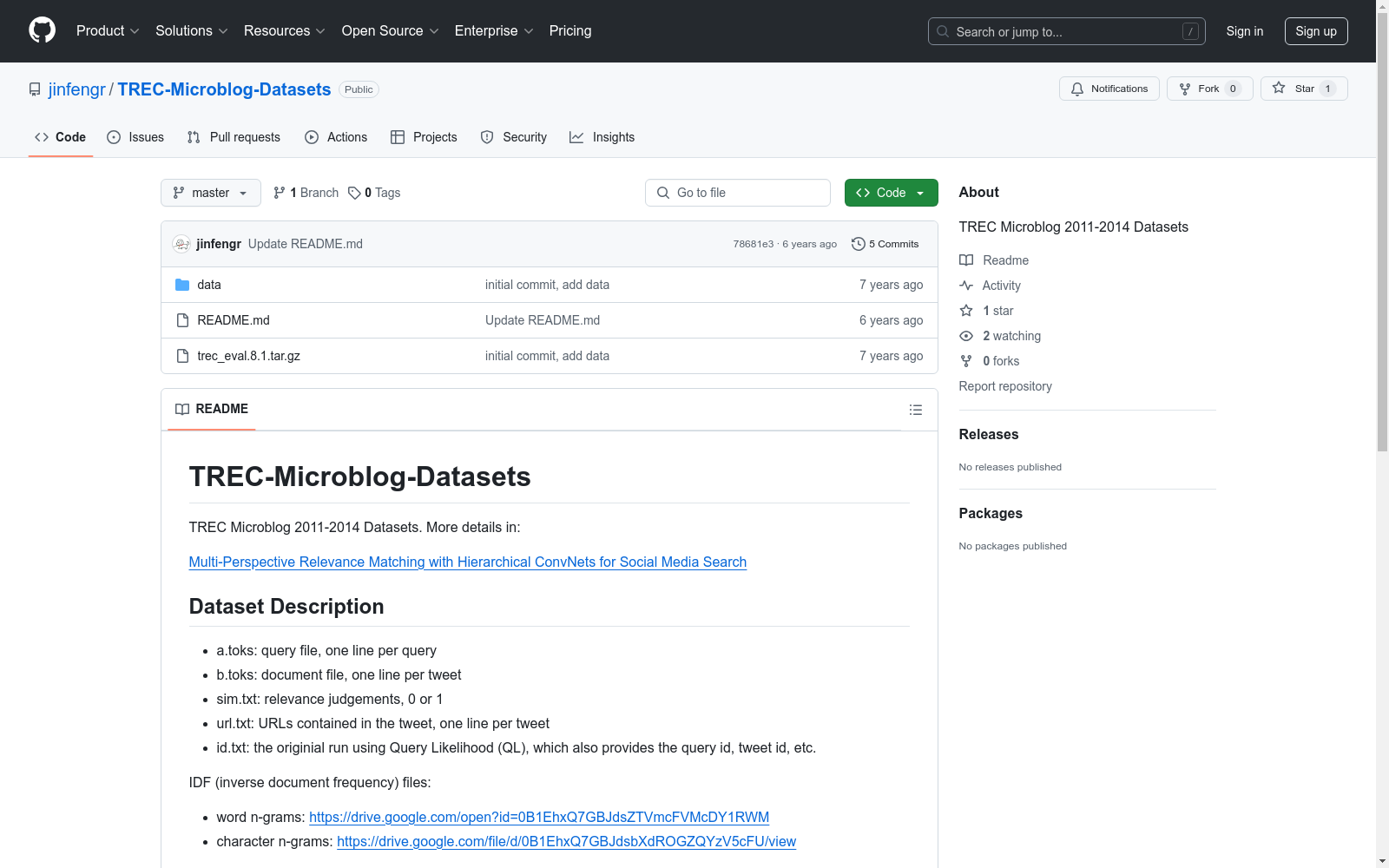This screenshot has height=868, width=1389.
Task: Open the Insights tab
Action: coord(602,137)
